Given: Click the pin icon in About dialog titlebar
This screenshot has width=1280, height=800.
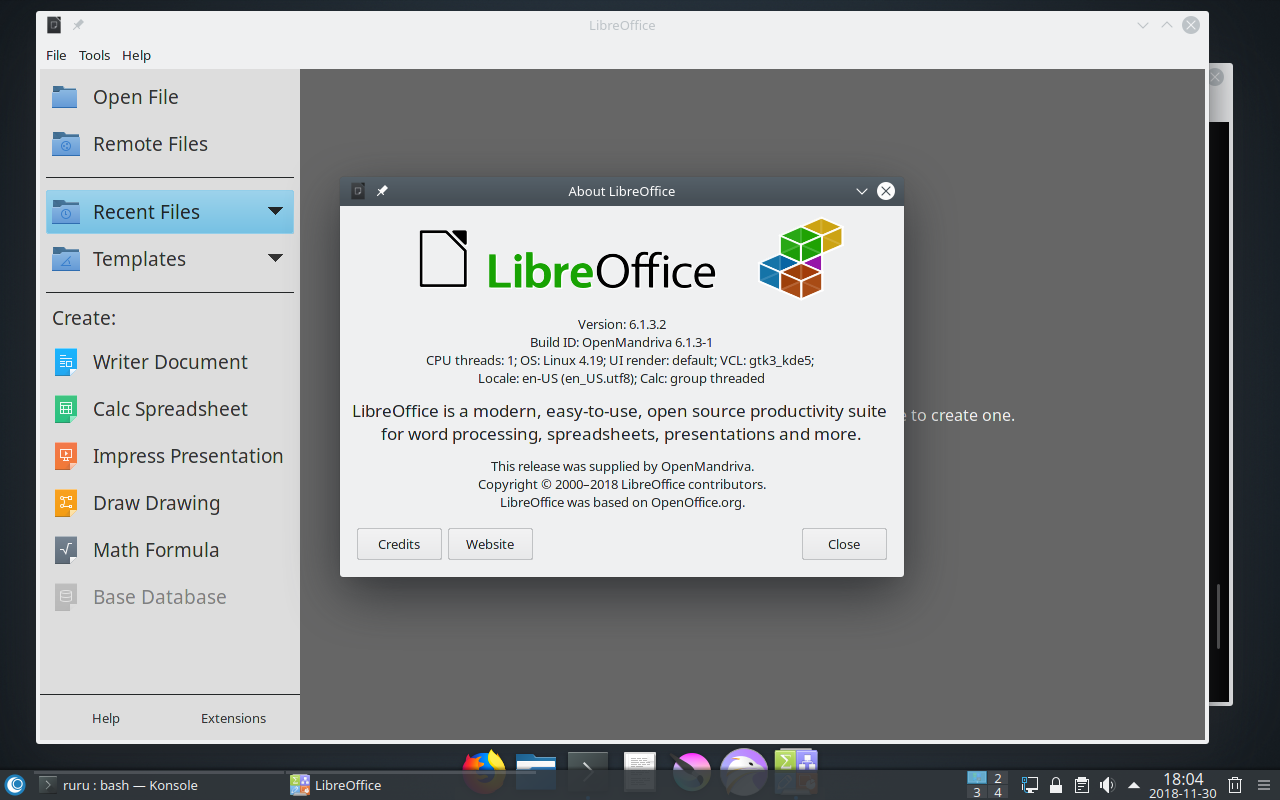Looking at the screenshot, I should point(382,191).
